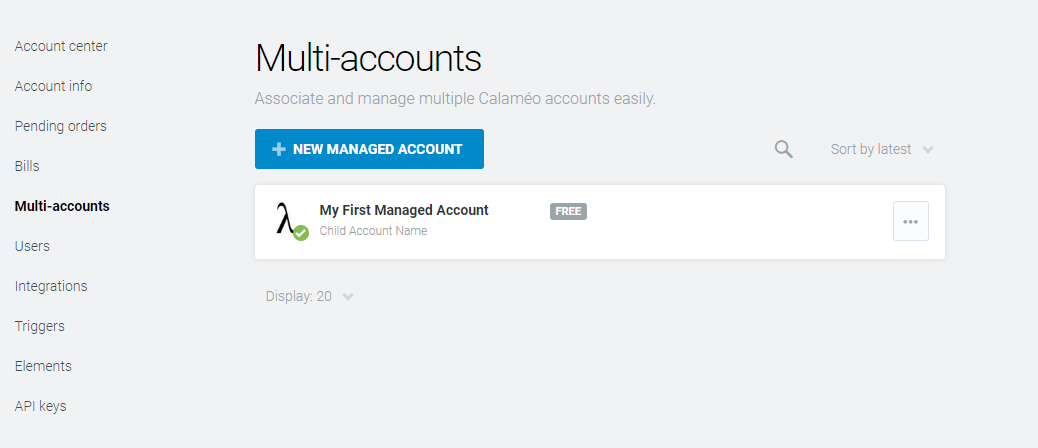Viewport: 1038px width, 448px height.
Task: Expand the Display: 20 selector
Action: pyautogui.click(x=309, y=296)
